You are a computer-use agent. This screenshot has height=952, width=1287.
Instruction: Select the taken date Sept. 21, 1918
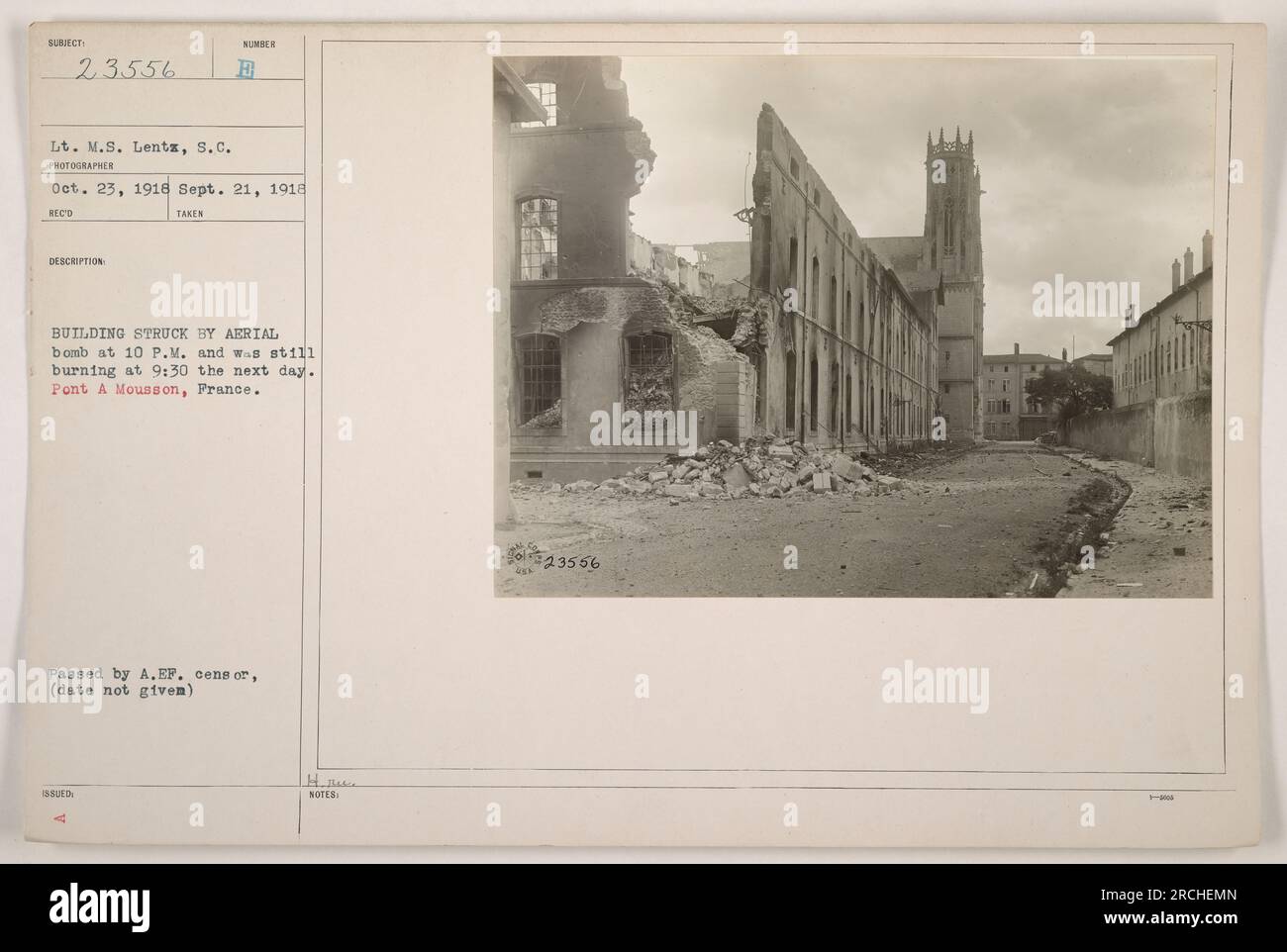click(243, 187)
